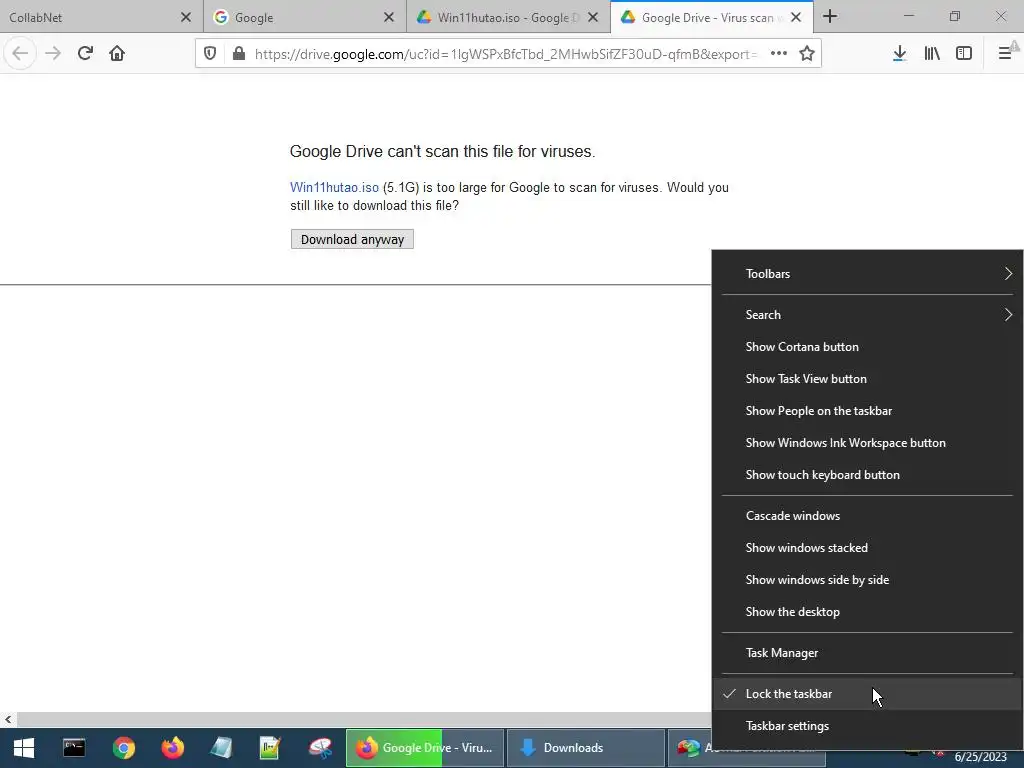The width and height of the screenshot is (1024, 768).
Task: Open the tracking protection shield icon
Action: pyautogui.click(x=210, y=54)
